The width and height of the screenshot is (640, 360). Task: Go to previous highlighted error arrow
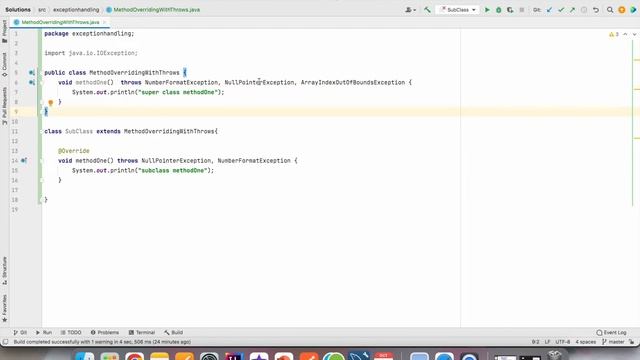click(x=625, y=34)
